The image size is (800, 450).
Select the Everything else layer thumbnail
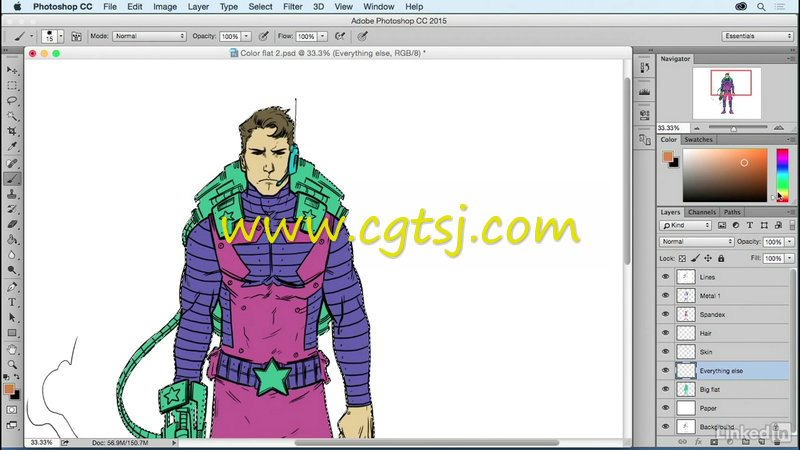point(686,371)
